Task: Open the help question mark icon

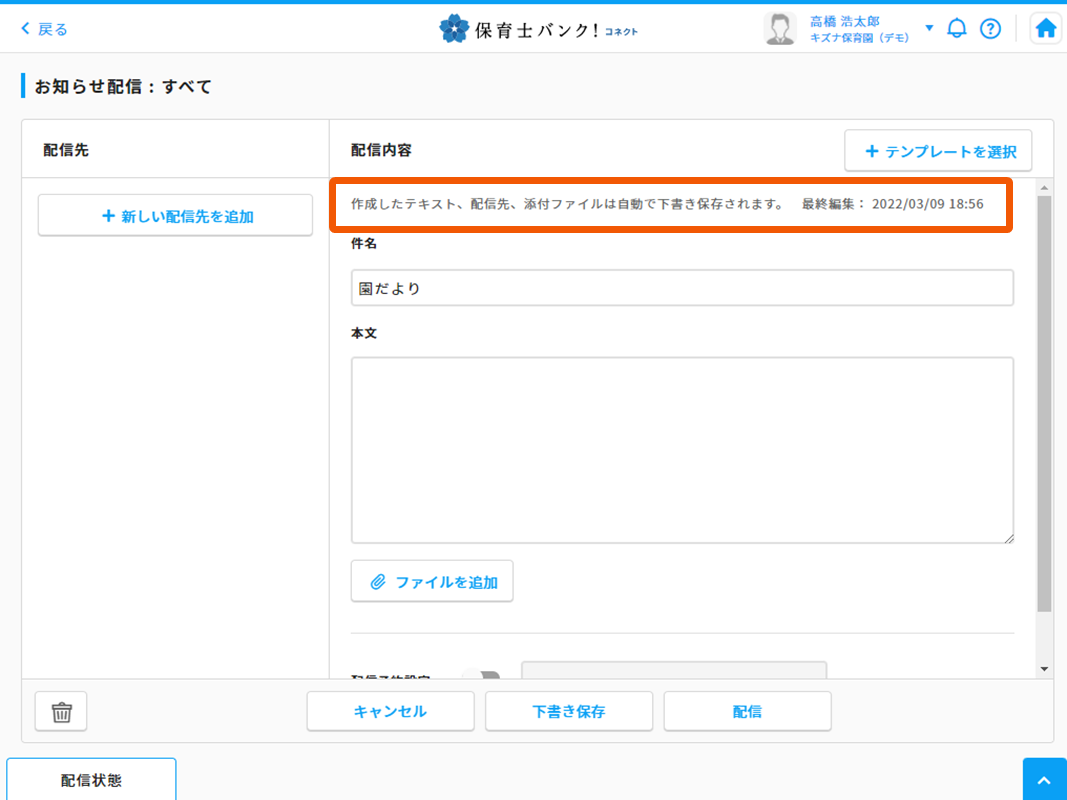Action: point(990,29)
